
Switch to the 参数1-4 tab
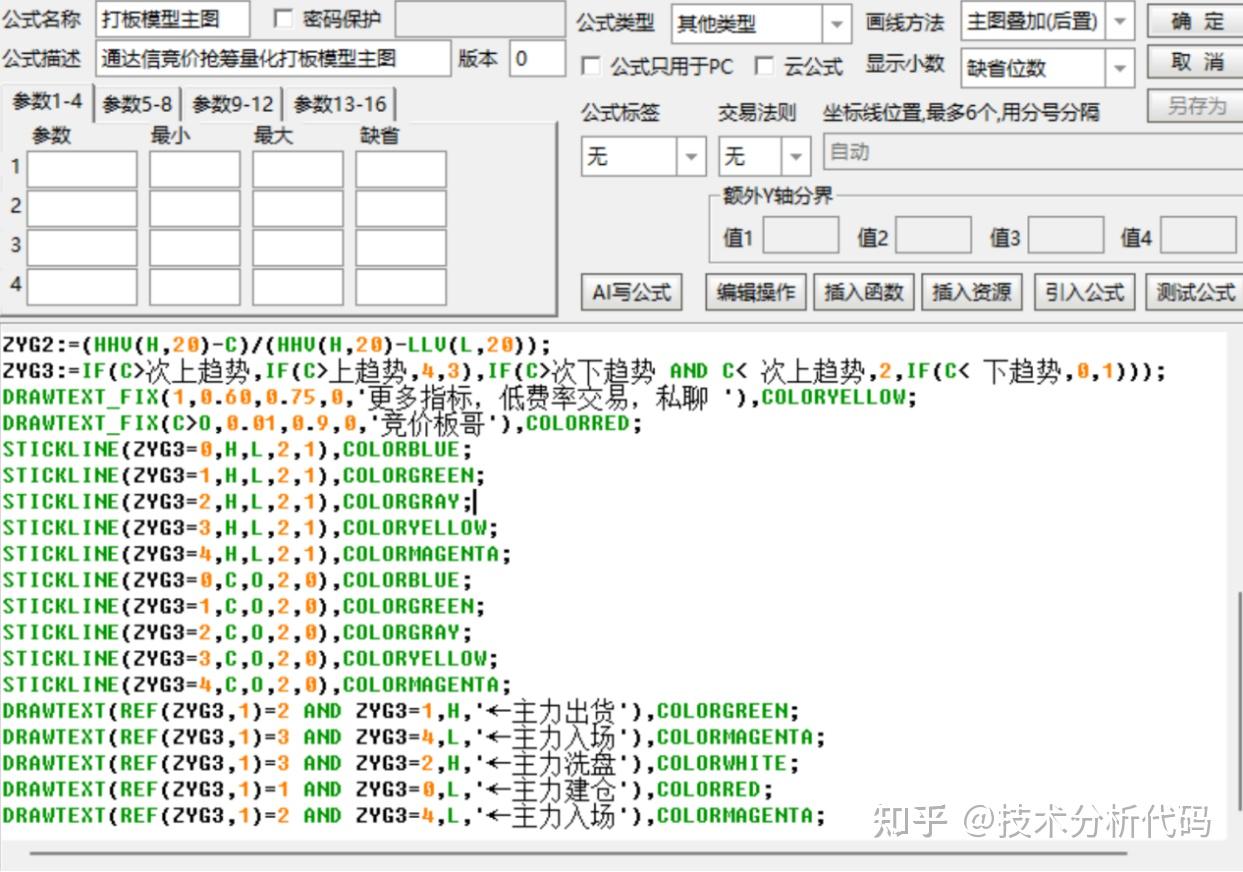(47, 102)
